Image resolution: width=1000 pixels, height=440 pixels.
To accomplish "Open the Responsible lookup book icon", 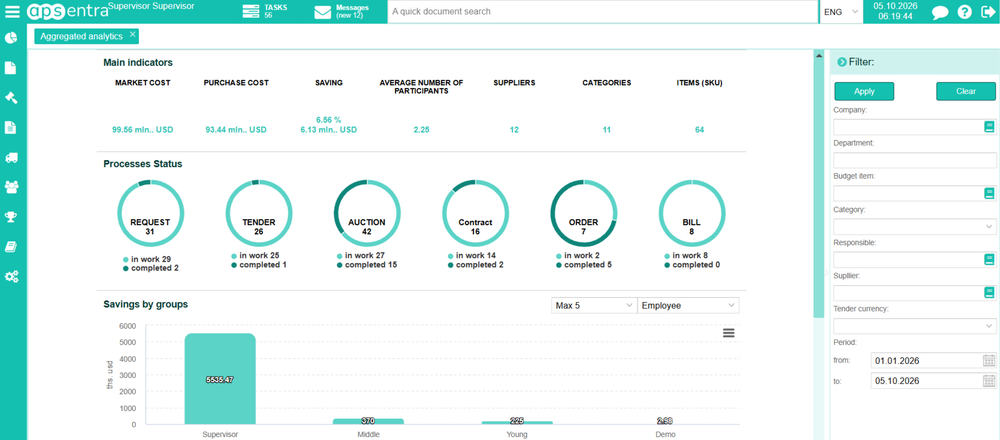I will (x=989, y=260).
